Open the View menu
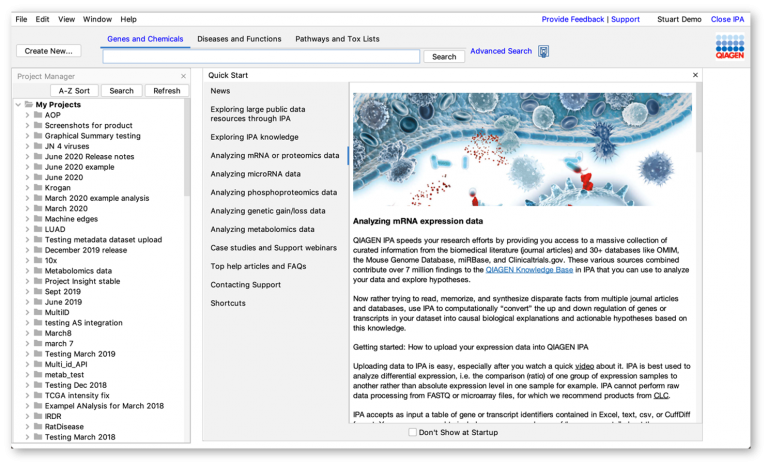768x466 pixels. pos(67,19)
